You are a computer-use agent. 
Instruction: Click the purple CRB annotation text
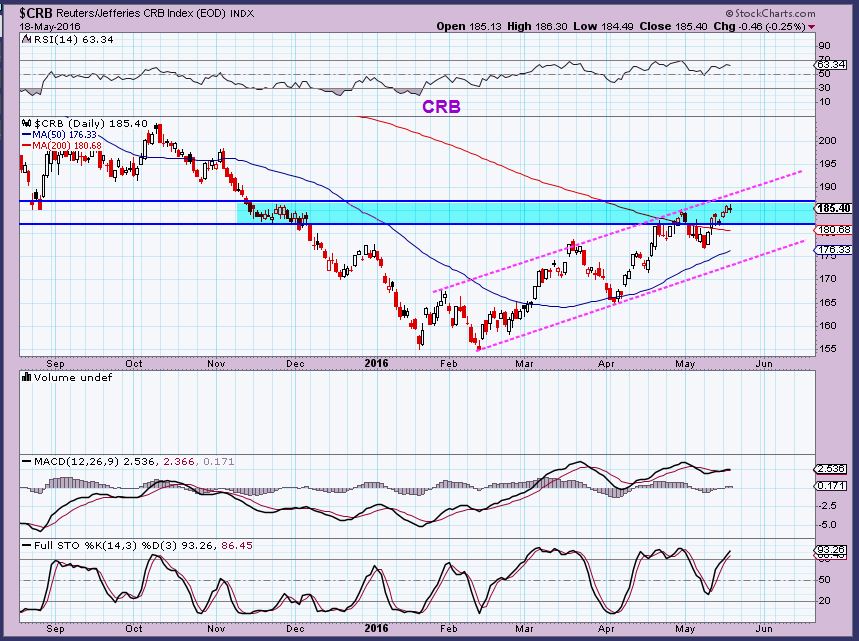[441, 107]
